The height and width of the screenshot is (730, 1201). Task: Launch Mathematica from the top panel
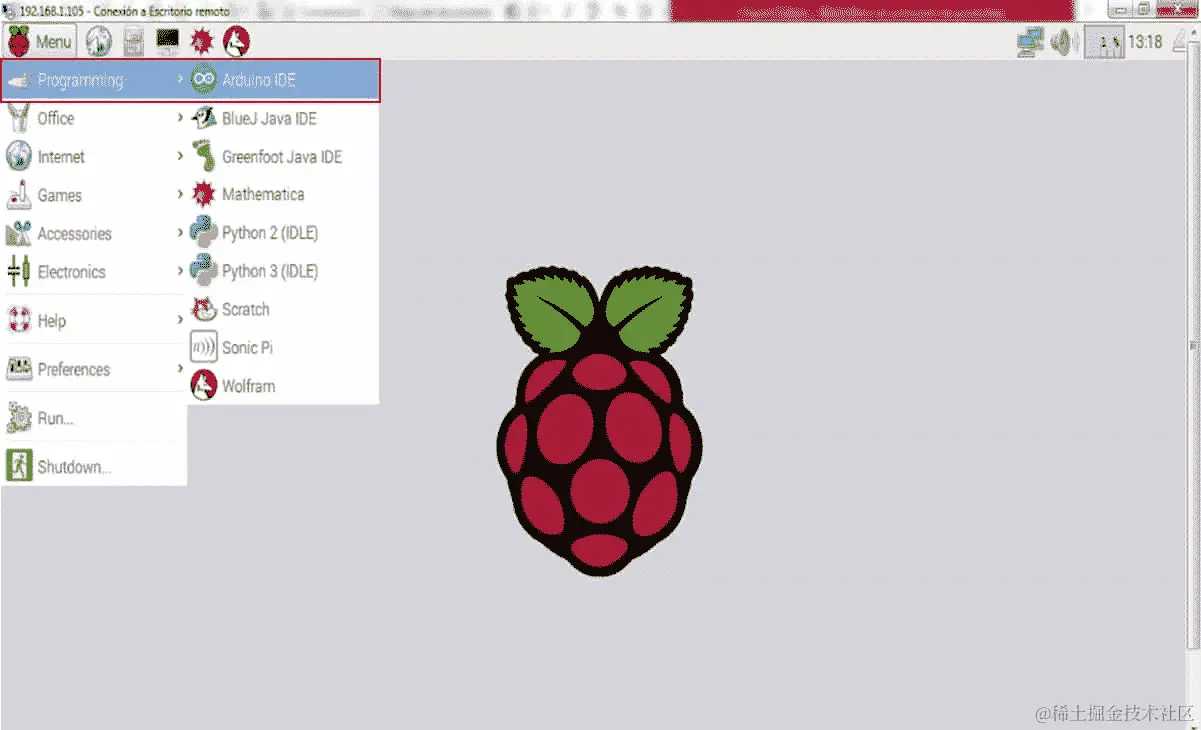click(x=202, y=42)
